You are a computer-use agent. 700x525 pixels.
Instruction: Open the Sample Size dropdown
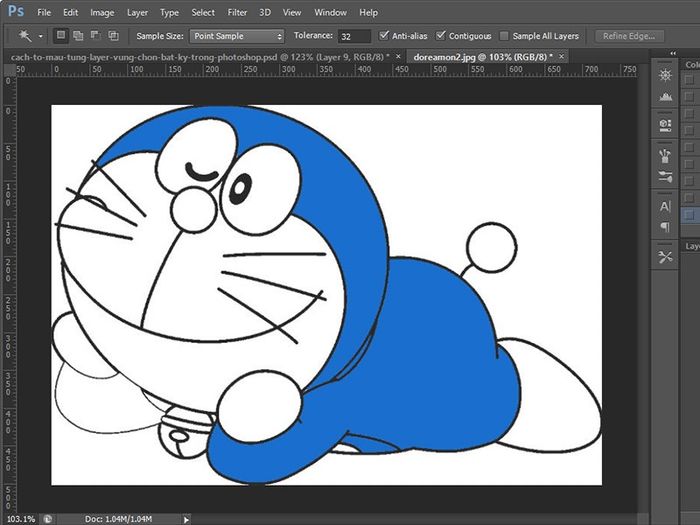237,36
